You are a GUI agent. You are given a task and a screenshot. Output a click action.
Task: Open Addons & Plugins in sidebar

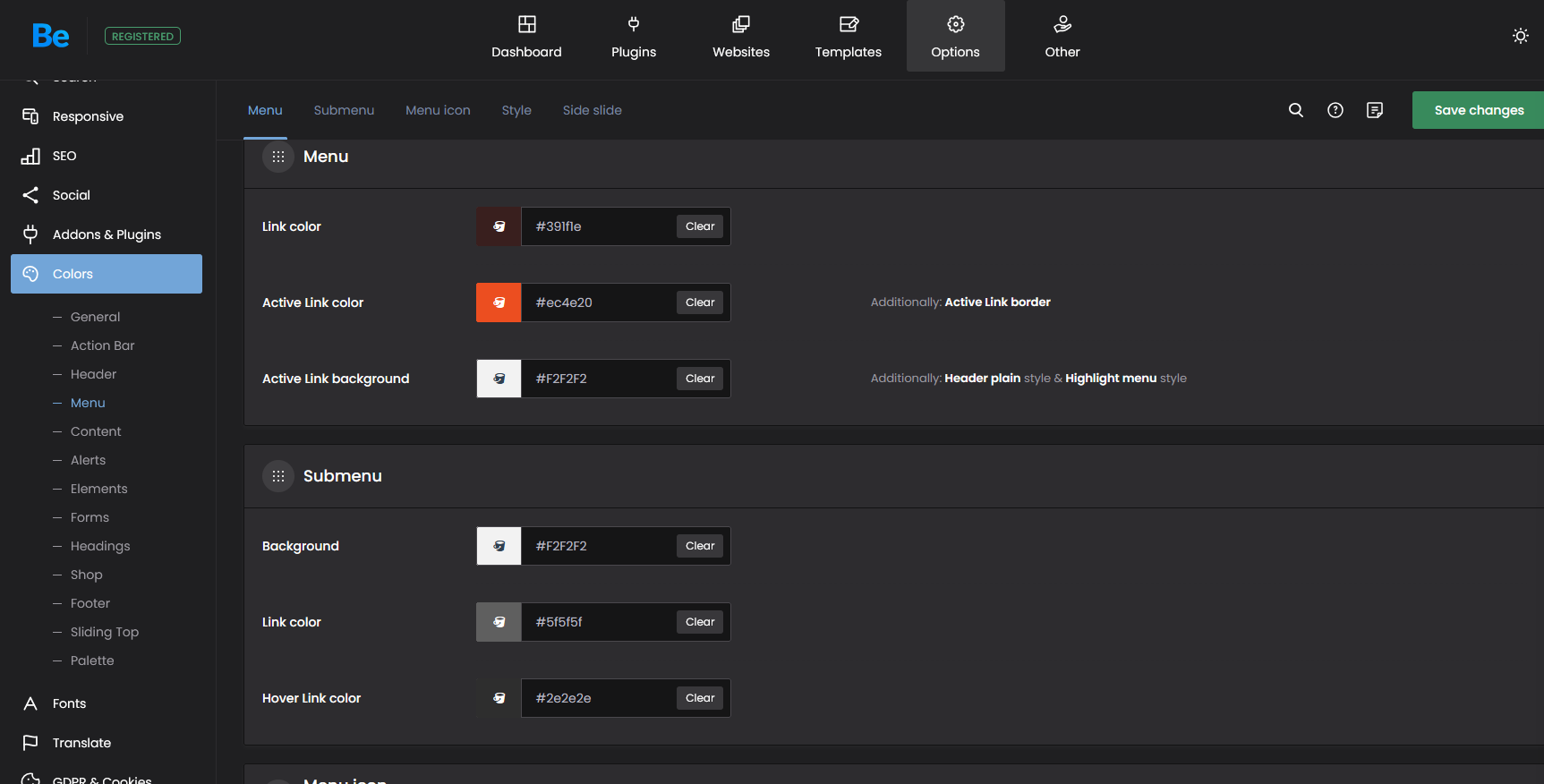click(107, 234)
